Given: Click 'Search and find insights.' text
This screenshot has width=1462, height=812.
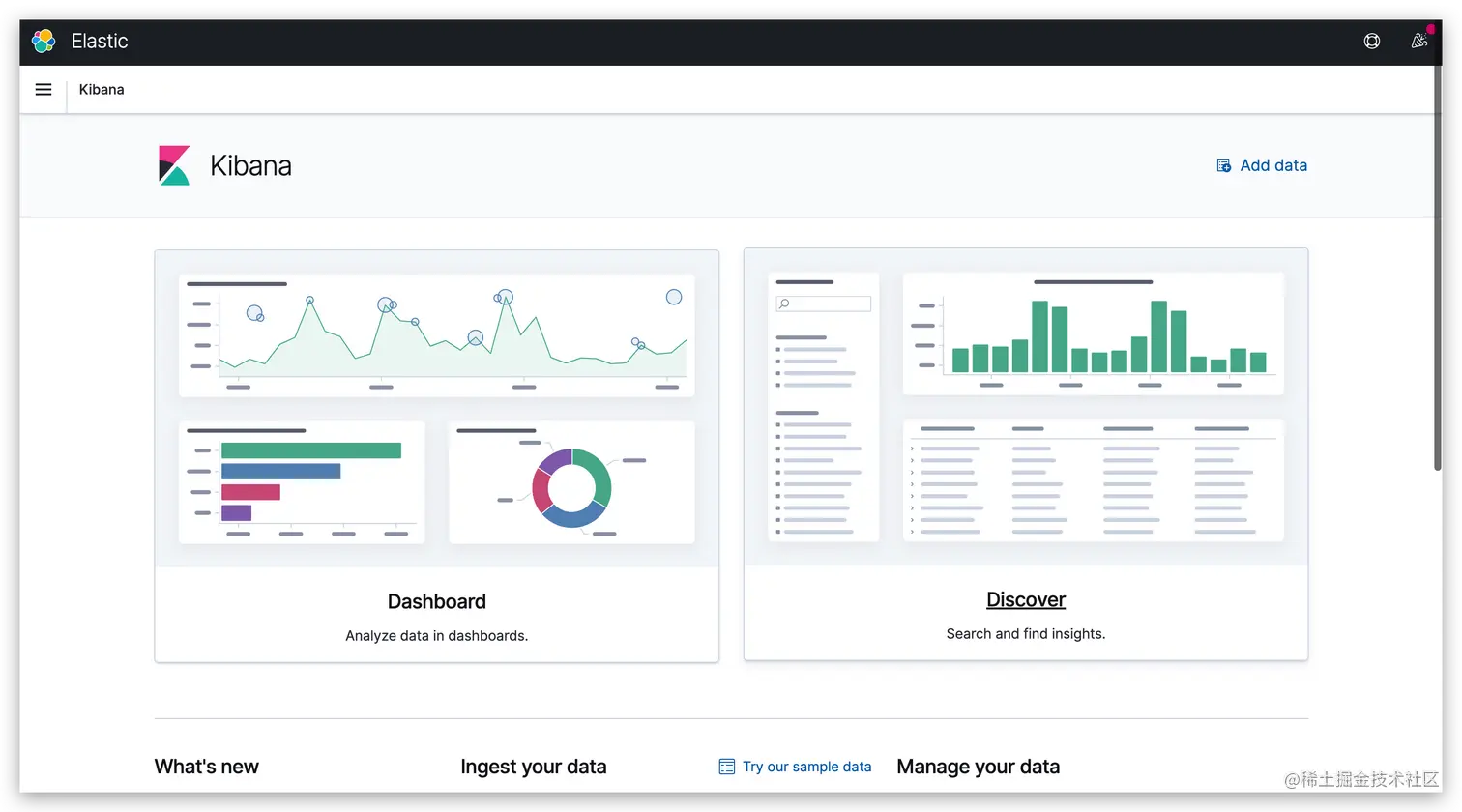Looking at the screenshot, I should click(x=1026, y=634).
